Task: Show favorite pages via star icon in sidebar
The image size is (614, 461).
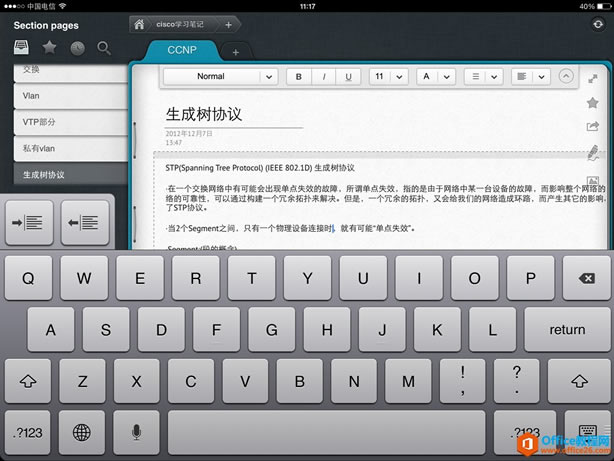Action: click(49, 48)
